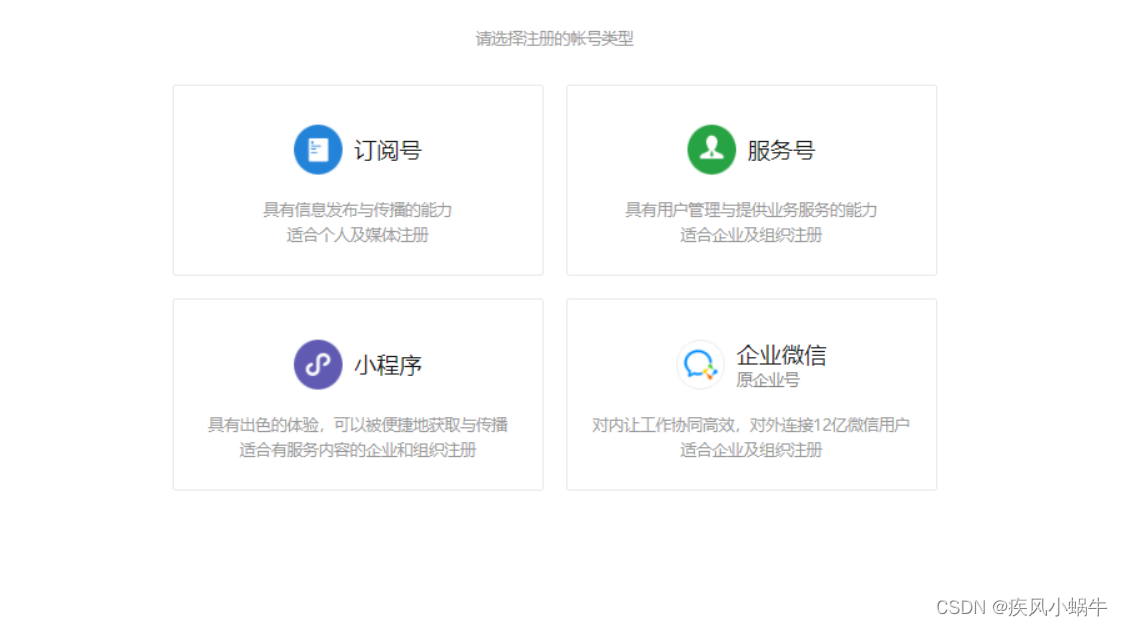Select the 小程序 title text
This screenshot has height=626, width=1123.
pos(388,365)
